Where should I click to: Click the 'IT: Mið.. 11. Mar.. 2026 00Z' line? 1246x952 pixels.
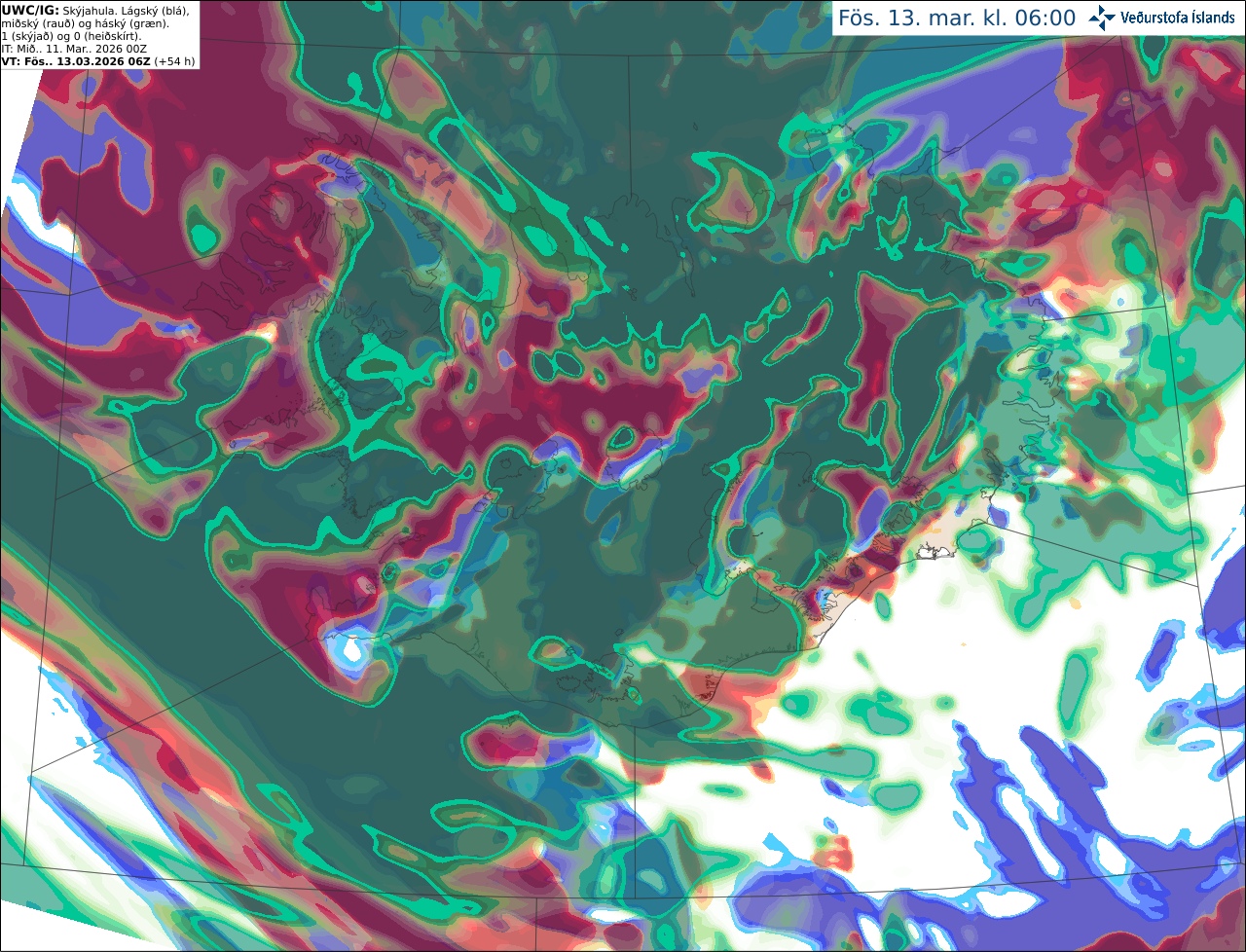[74, 49]
